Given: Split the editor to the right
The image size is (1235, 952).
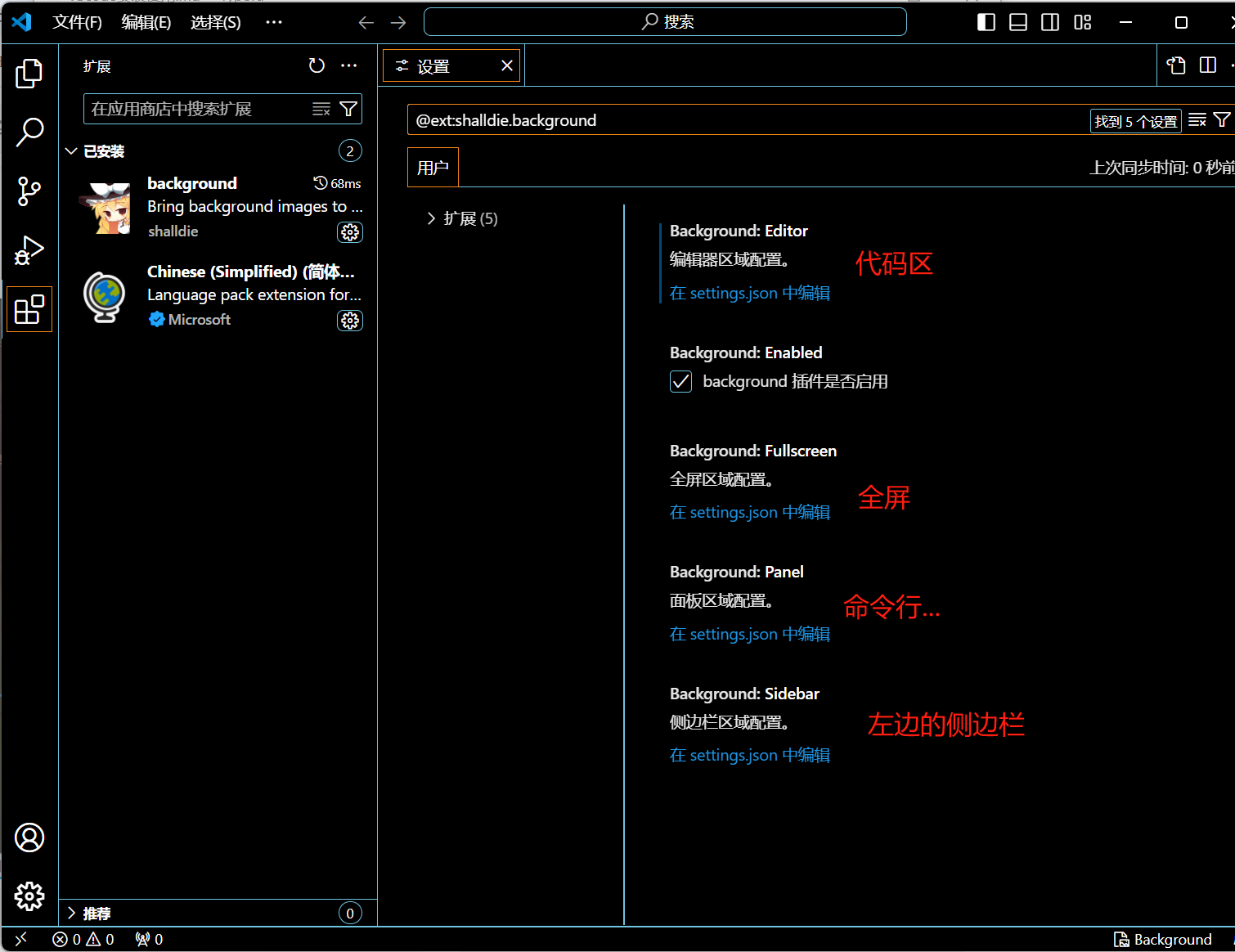Looking at the screenshot, I should [x=1208, y=65].
